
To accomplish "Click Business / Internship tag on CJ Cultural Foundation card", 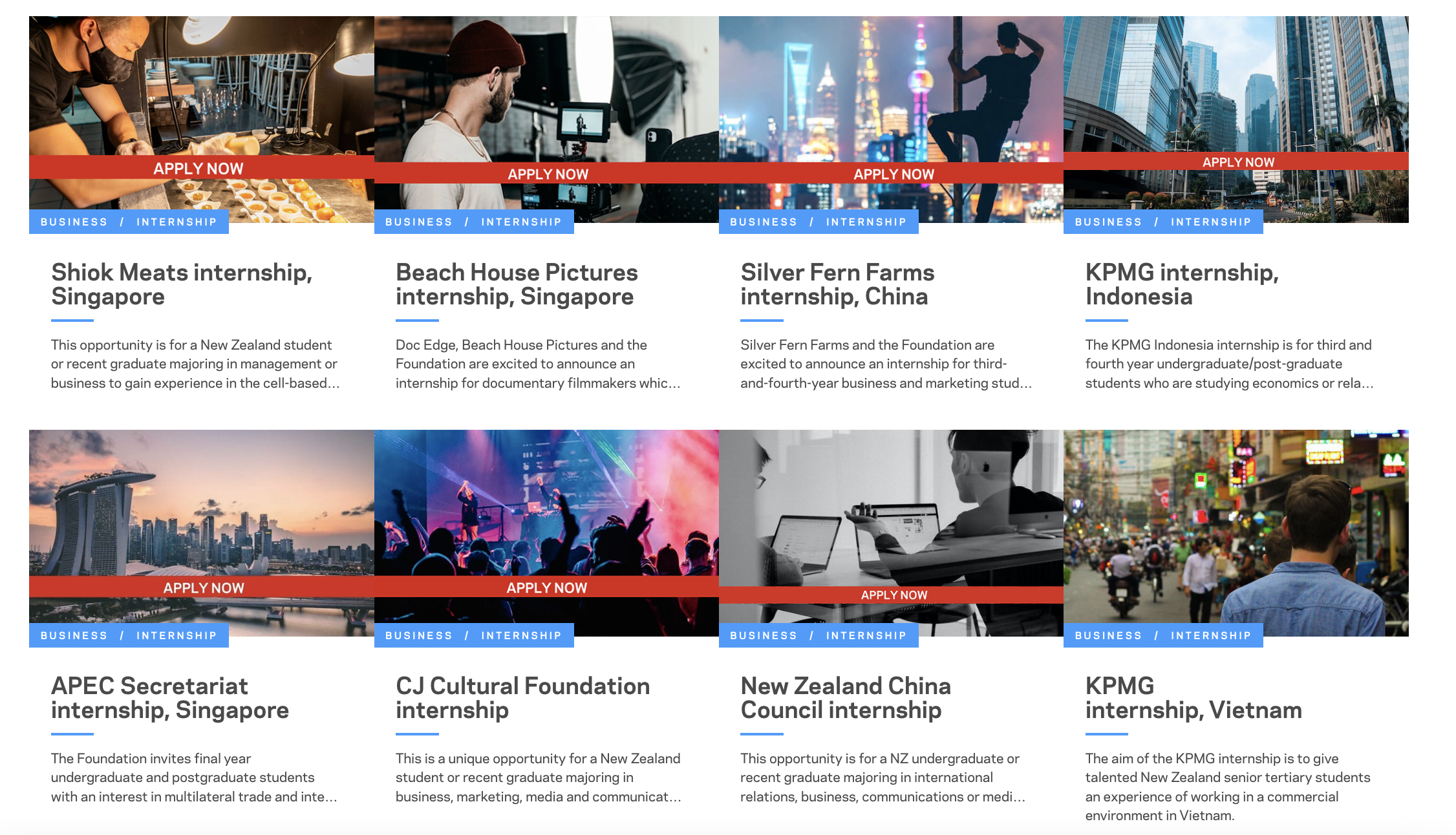I will click(x=474, y=635).
